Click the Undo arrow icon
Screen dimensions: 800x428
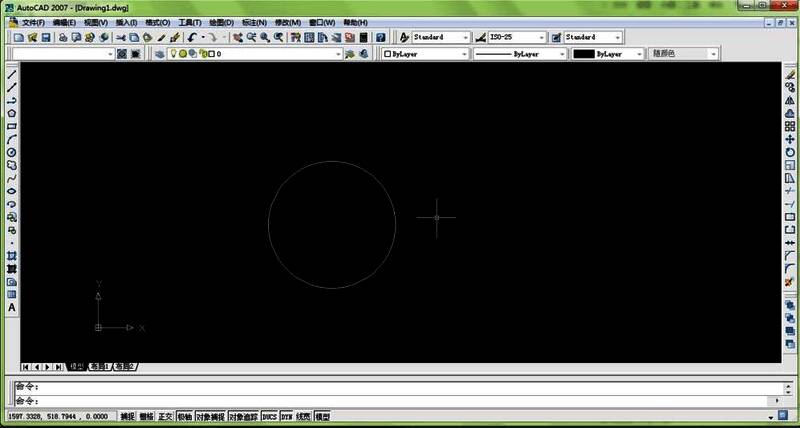(192, 37)
